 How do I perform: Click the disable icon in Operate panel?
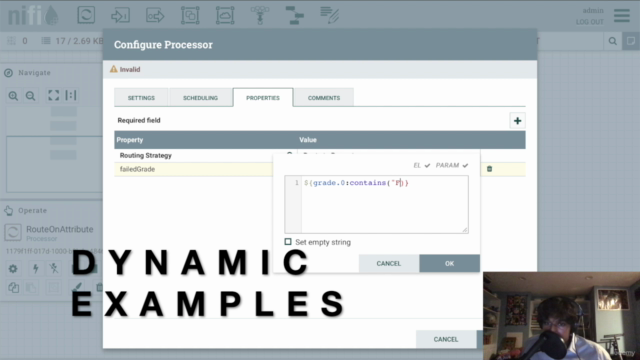53,268
